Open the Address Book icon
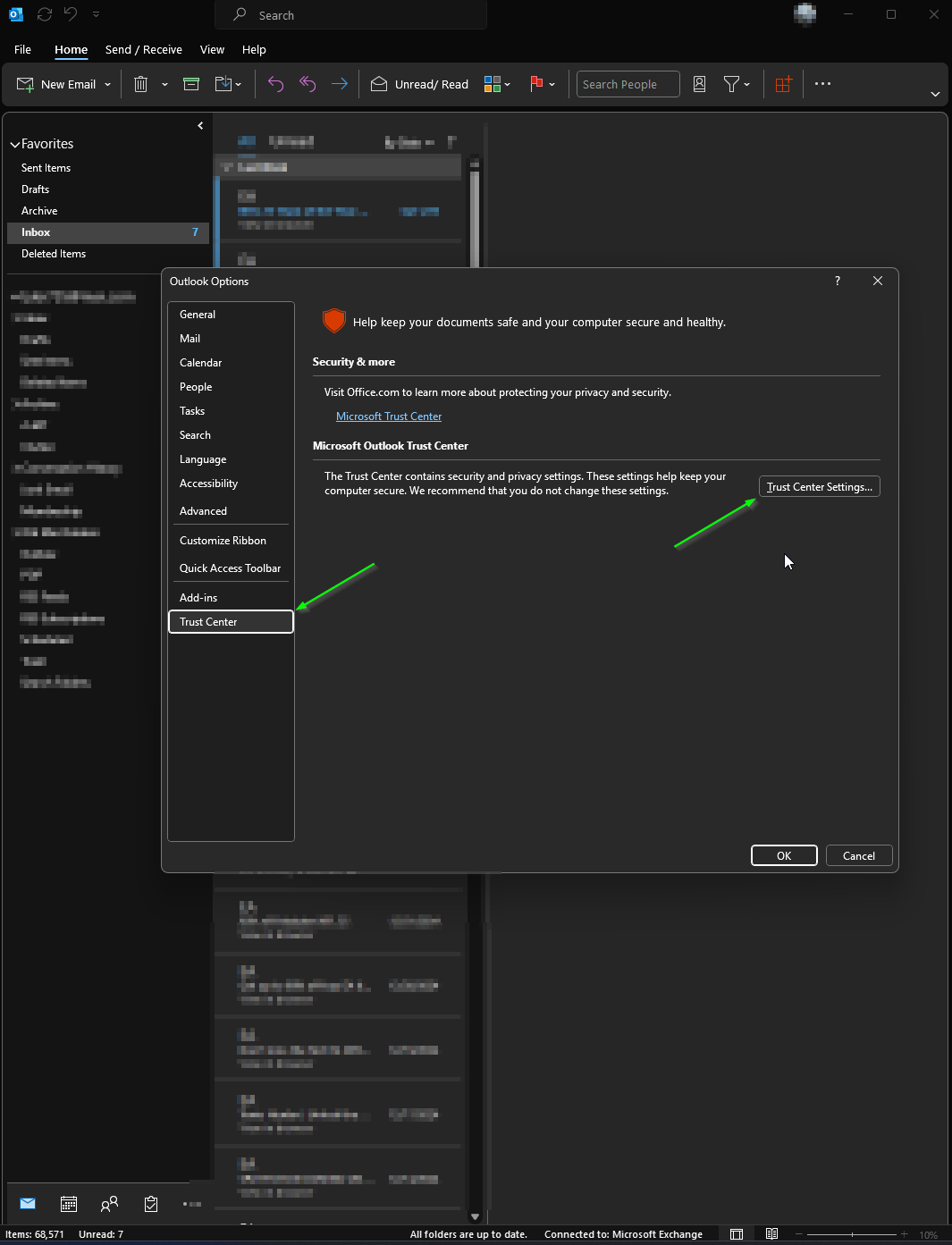This screenshot has width=952, height=1245. (x=699, y=83)
